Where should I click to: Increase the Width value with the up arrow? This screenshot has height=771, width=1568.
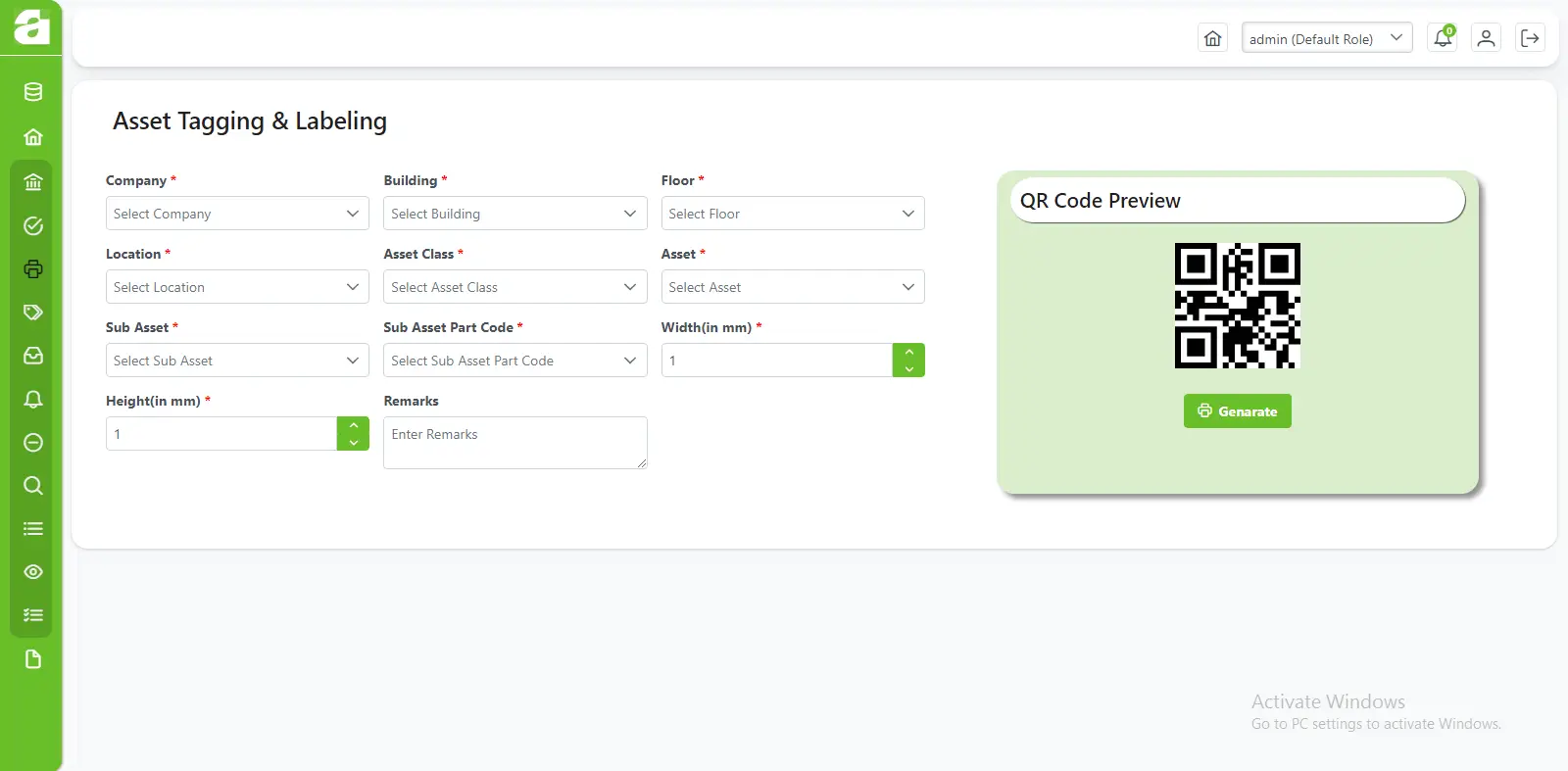tap(909, 352)
